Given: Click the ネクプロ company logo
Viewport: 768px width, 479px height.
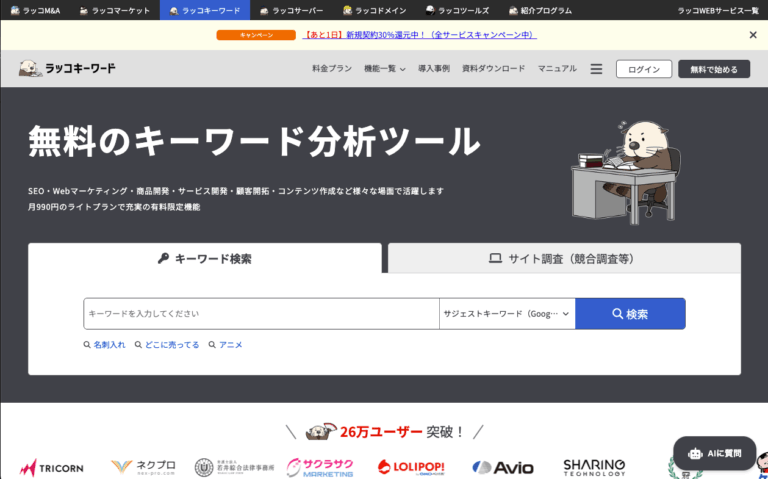Looking at the screenshot, I should click(x=143, y=467).
